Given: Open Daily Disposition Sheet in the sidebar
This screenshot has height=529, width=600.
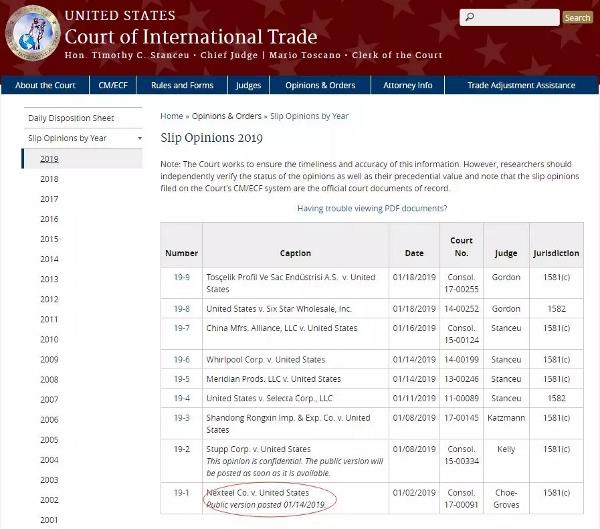Looking at the screenshot, I should [71, 118].
